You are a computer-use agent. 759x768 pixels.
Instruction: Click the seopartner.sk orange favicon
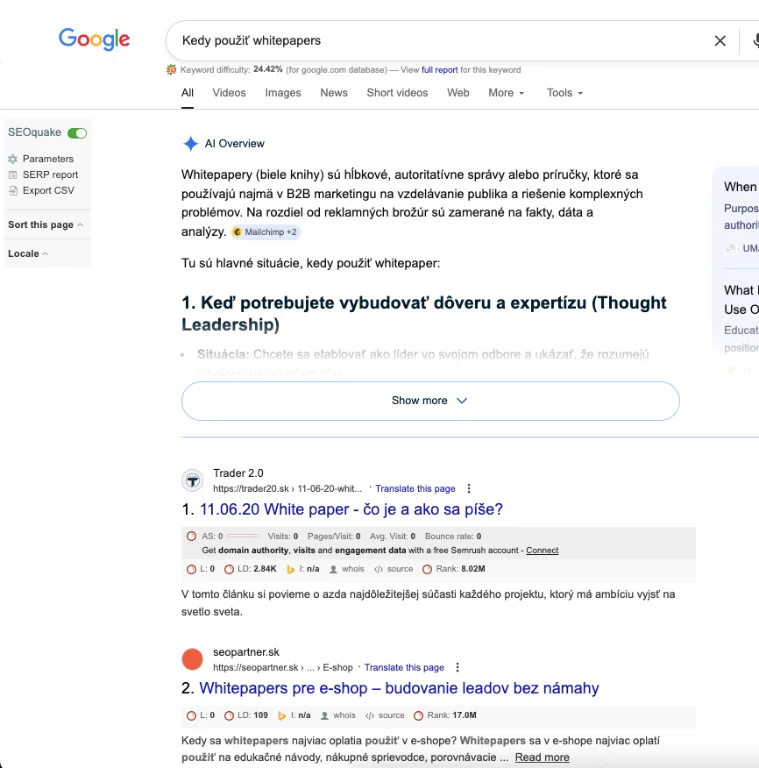coord(192,659)
